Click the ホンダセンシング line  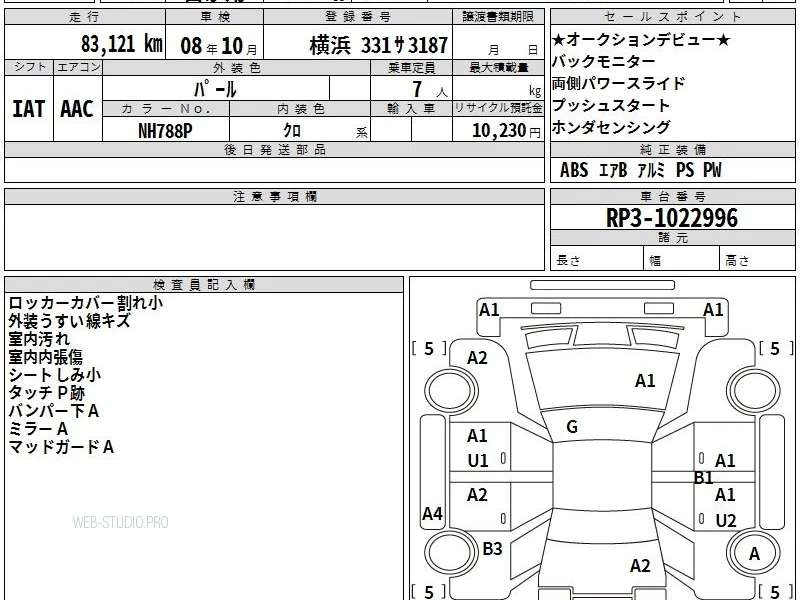coord(611,127)
